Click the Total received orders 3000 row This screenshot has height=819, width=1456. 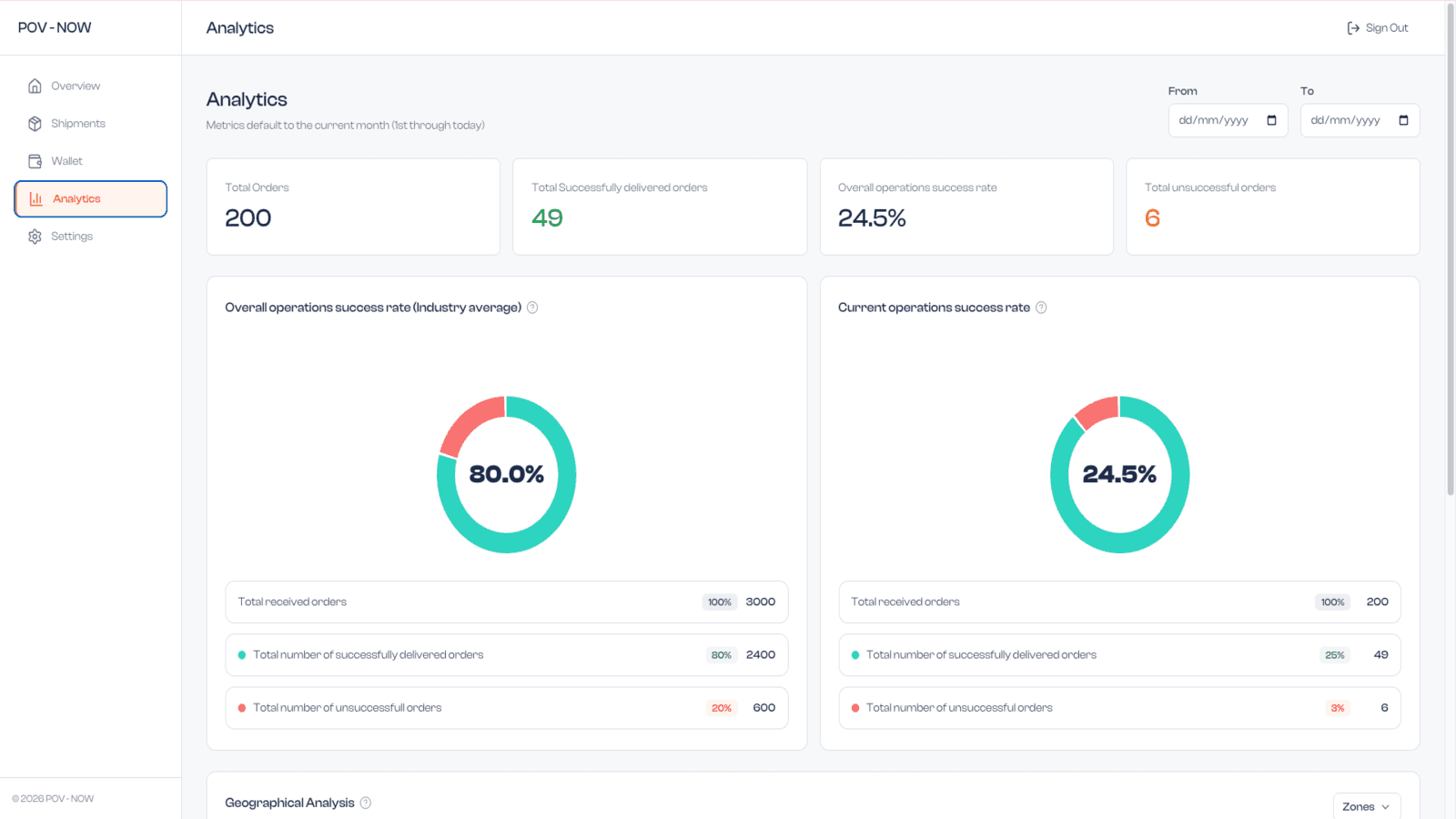[507, 602]
